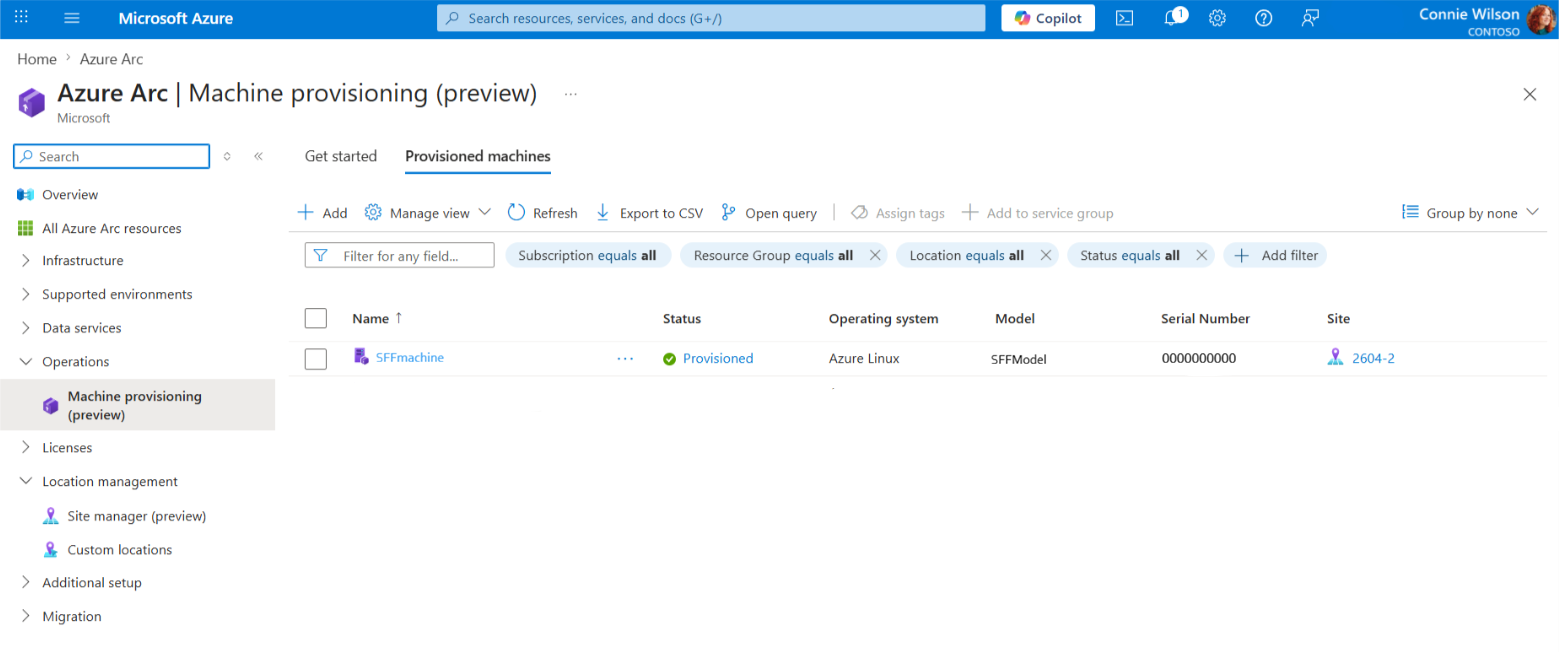Click the Filter for any field box
The height and width of the screenshot is (652, 1559).
point(400,256)
